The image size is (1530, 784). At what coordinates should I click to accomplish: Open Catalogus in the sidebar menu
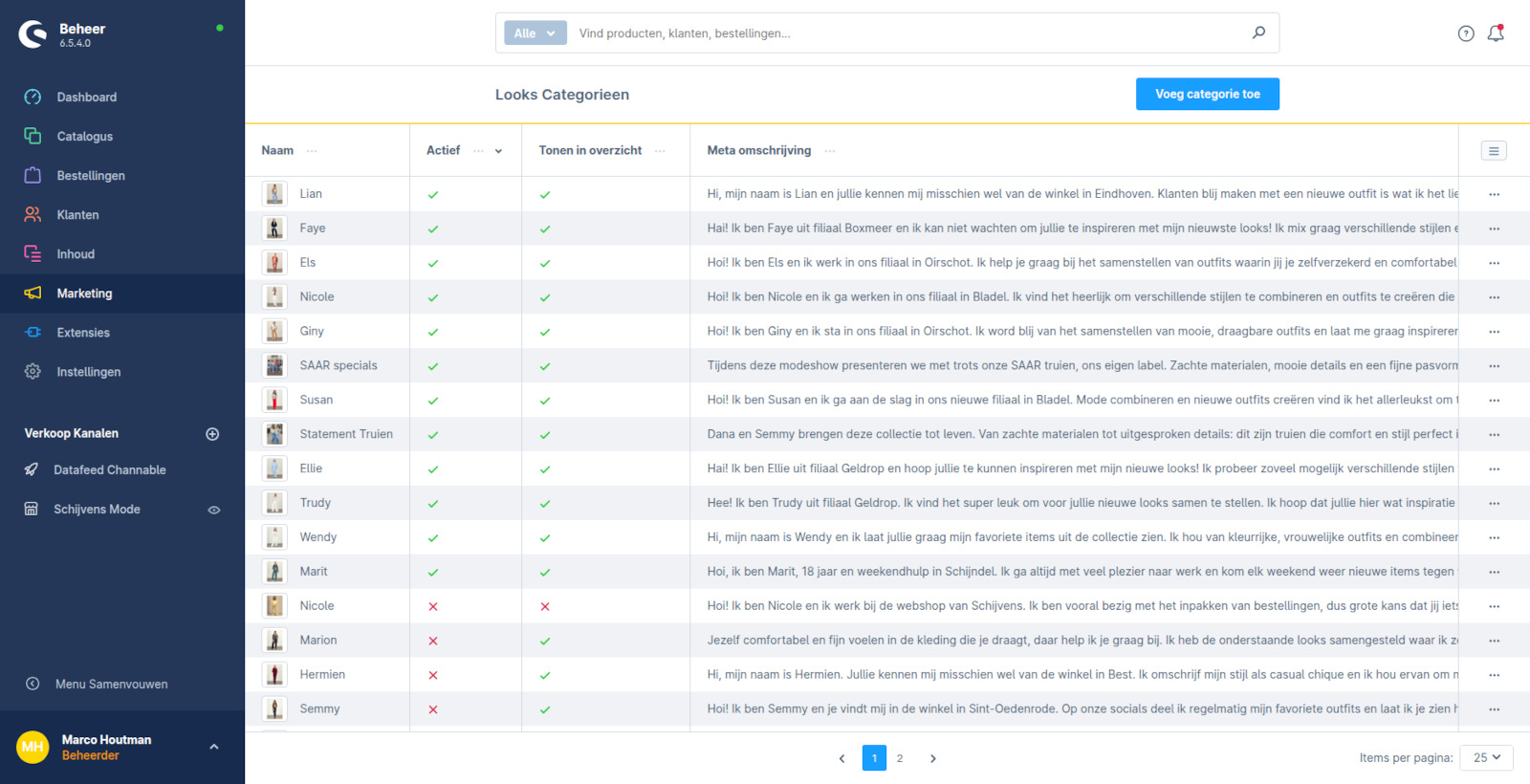coord(84,137)
